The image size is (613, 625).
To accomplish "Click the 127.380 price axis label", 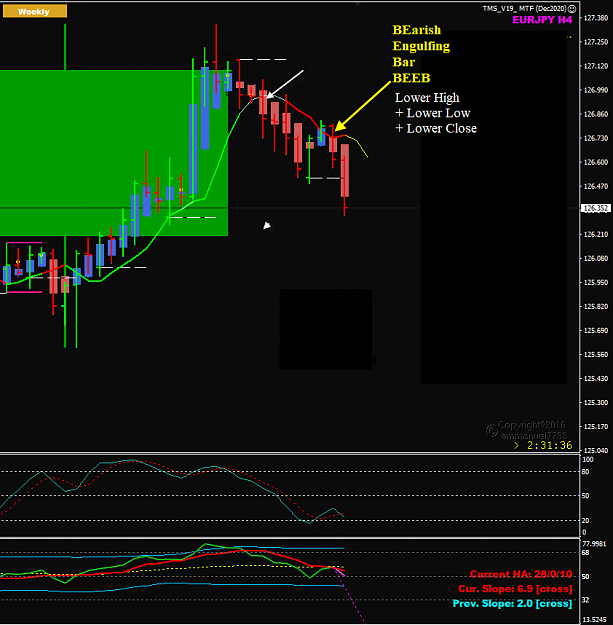I will [x=596, y=18].
